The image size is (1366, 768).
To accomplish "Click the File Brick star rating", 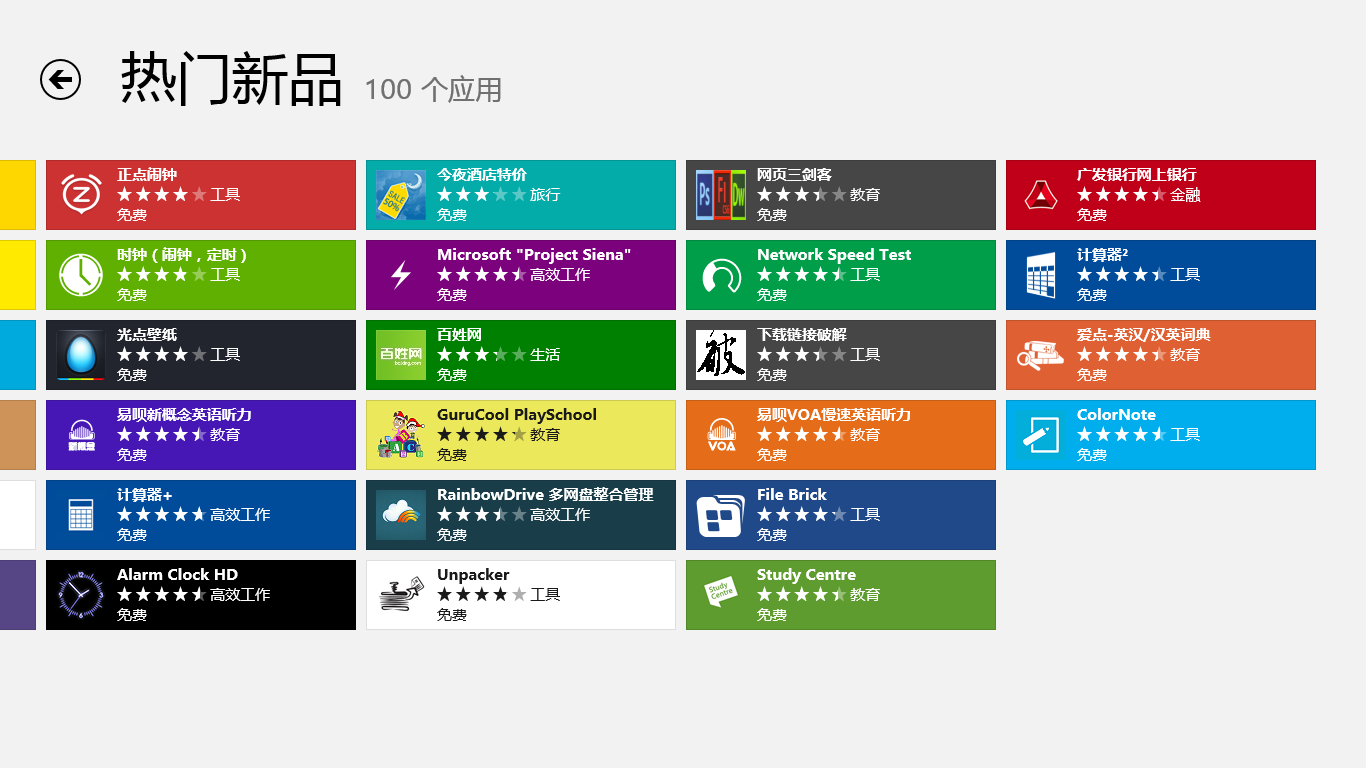I will 802,514.
